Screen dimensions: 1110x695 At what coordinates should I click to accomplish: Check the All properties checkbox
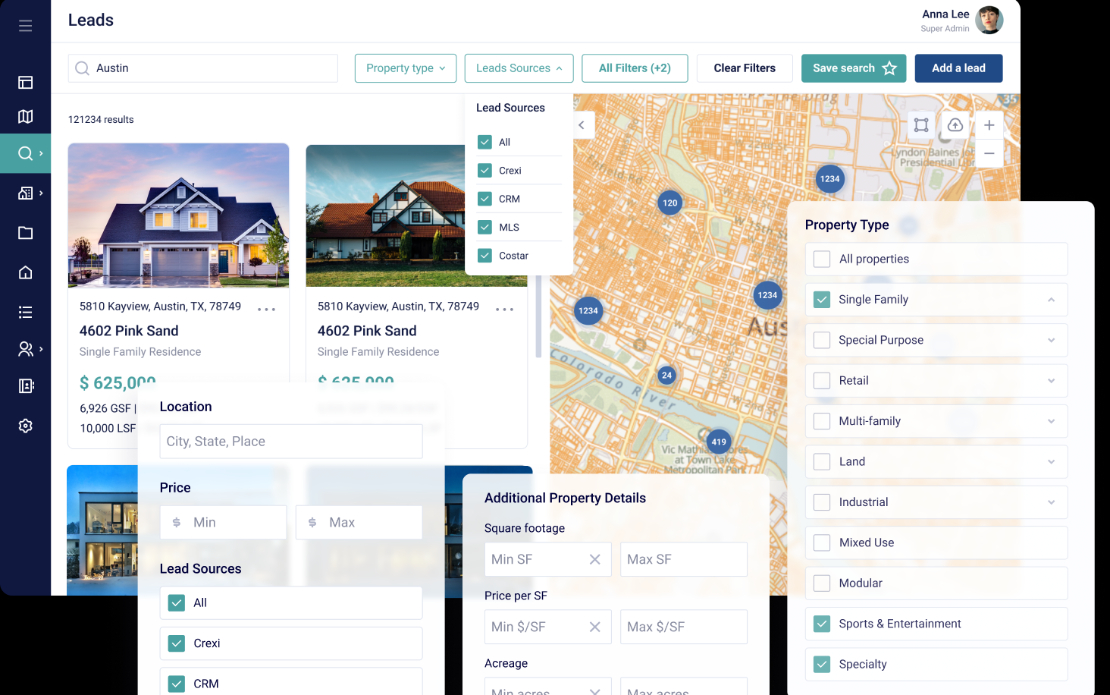point(822,259)
